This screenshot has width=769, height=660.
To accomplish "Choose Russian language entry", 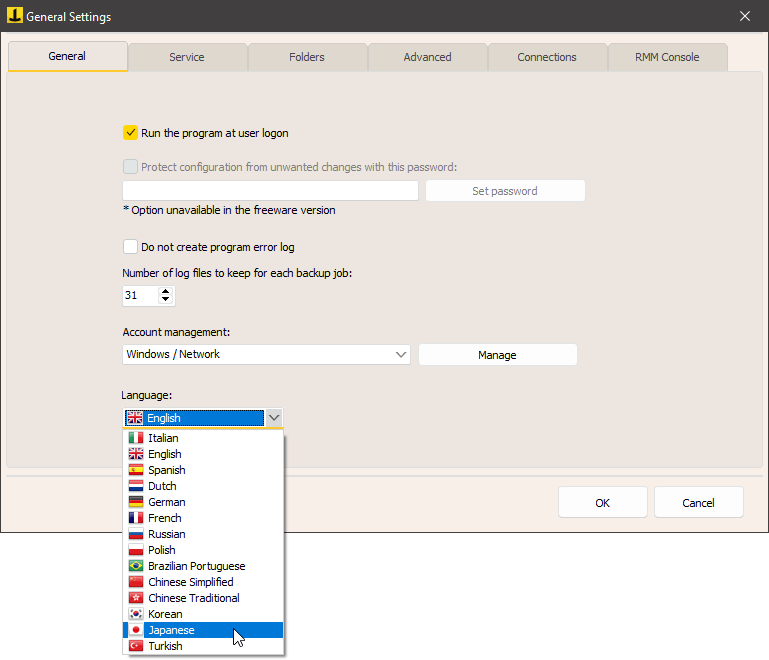I will 203,533.
